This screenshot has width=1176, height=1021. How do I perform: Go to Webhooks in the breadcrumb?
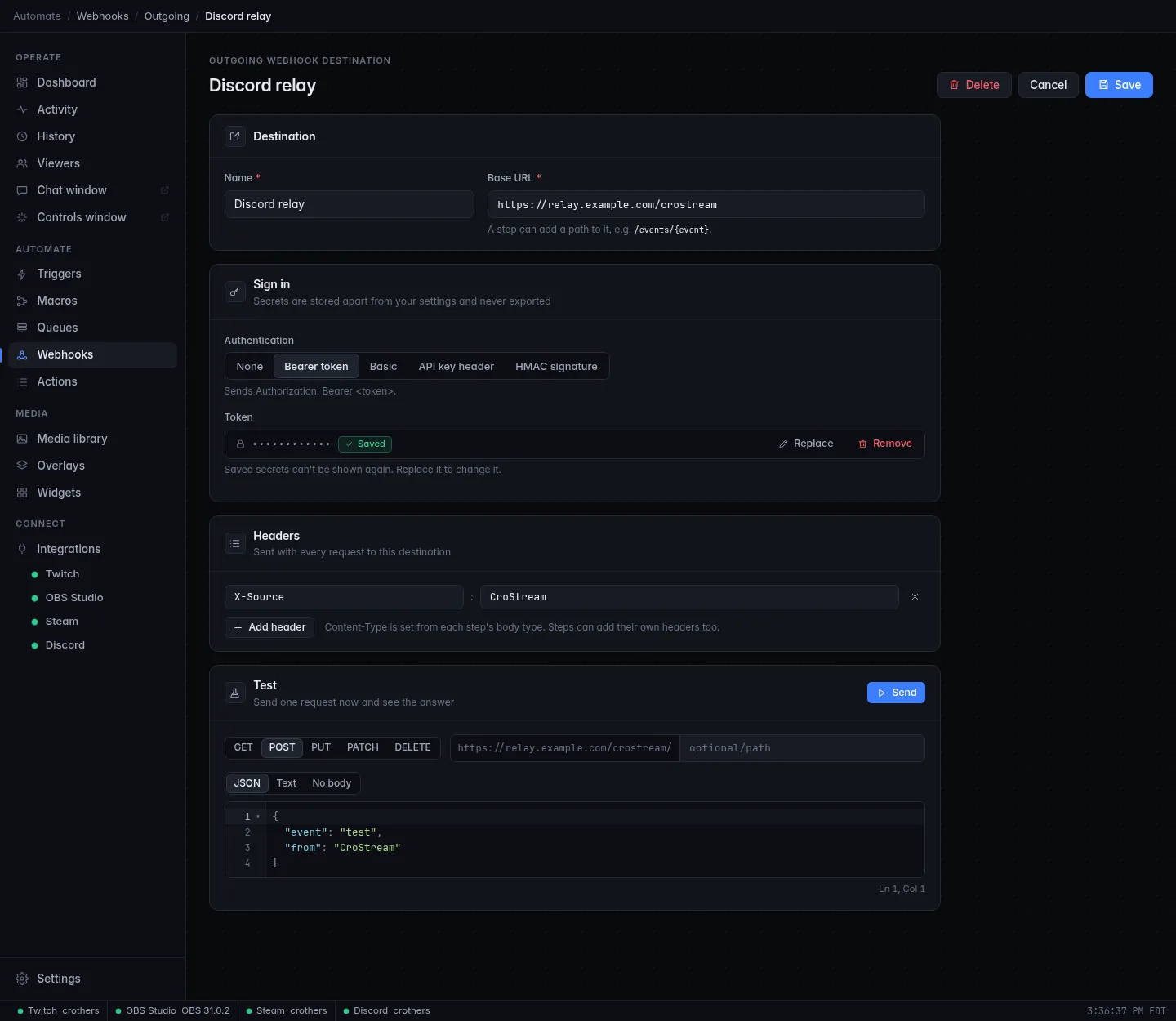103,16
